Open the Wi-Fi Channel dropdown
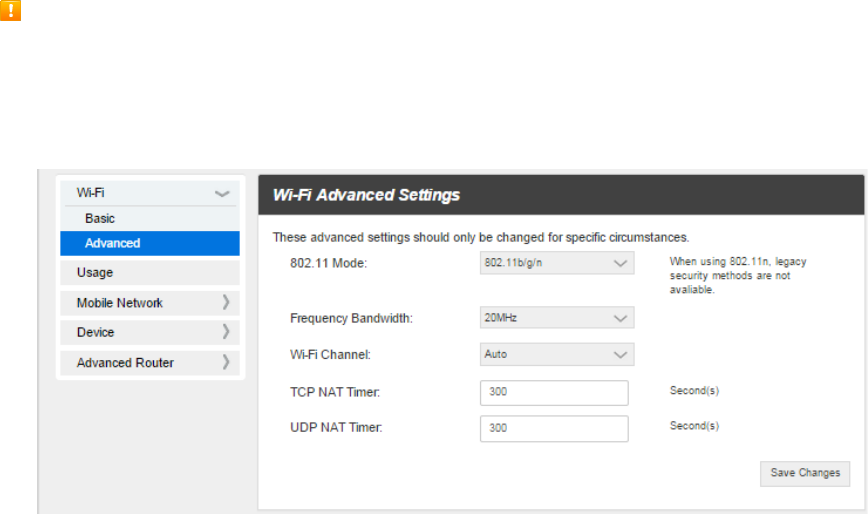868x514 pixels. [557, 354]
